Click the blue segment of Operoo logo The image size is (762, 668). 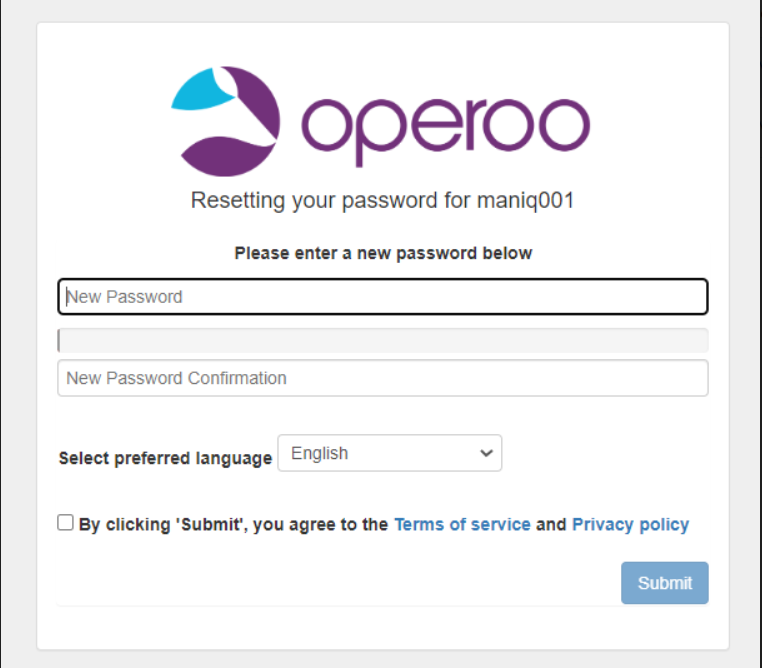pos(194,93)
